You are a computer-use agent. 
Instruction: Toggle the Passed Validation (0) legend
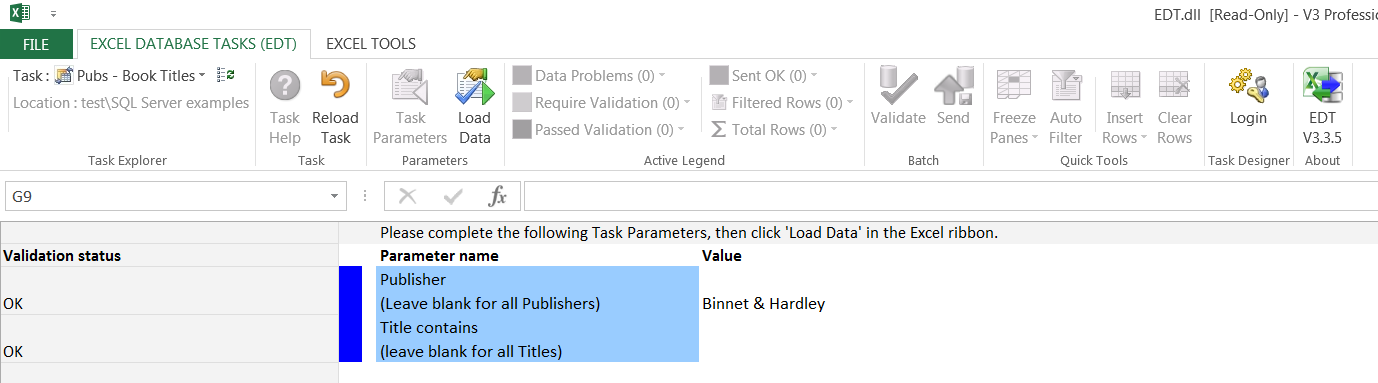click(x=597, y=129)
